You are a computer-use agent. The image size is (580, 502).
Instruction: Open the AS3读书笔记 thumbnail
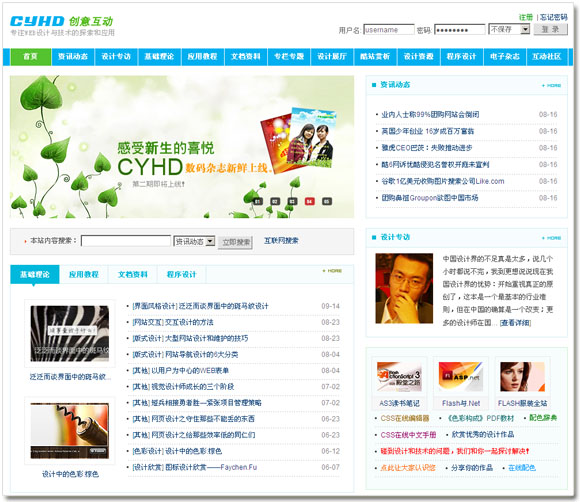pyautogui.click(x=399, y=377)
